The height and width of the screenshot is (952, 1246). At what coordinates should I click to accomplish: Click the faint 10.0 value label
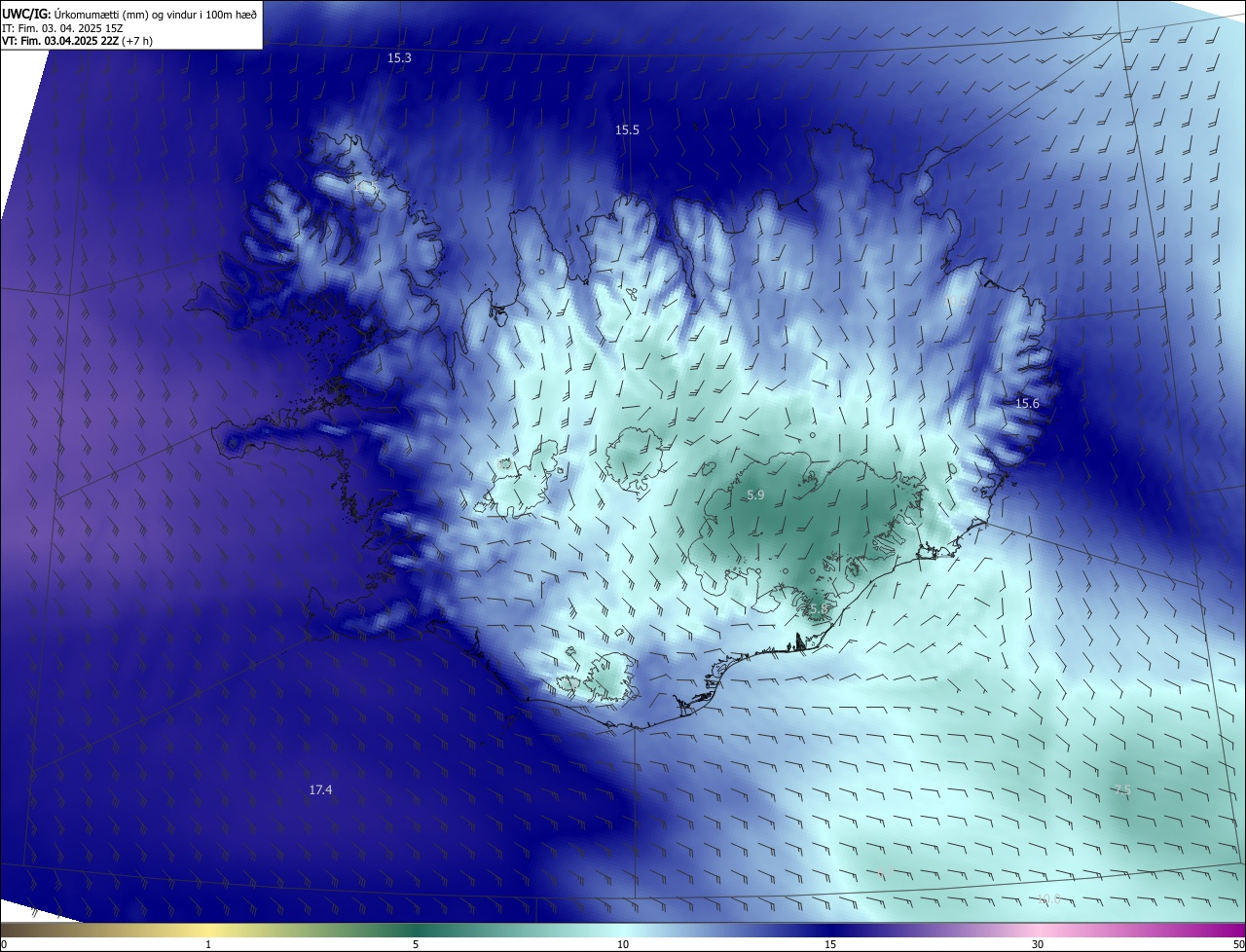tap(1048, 898)
